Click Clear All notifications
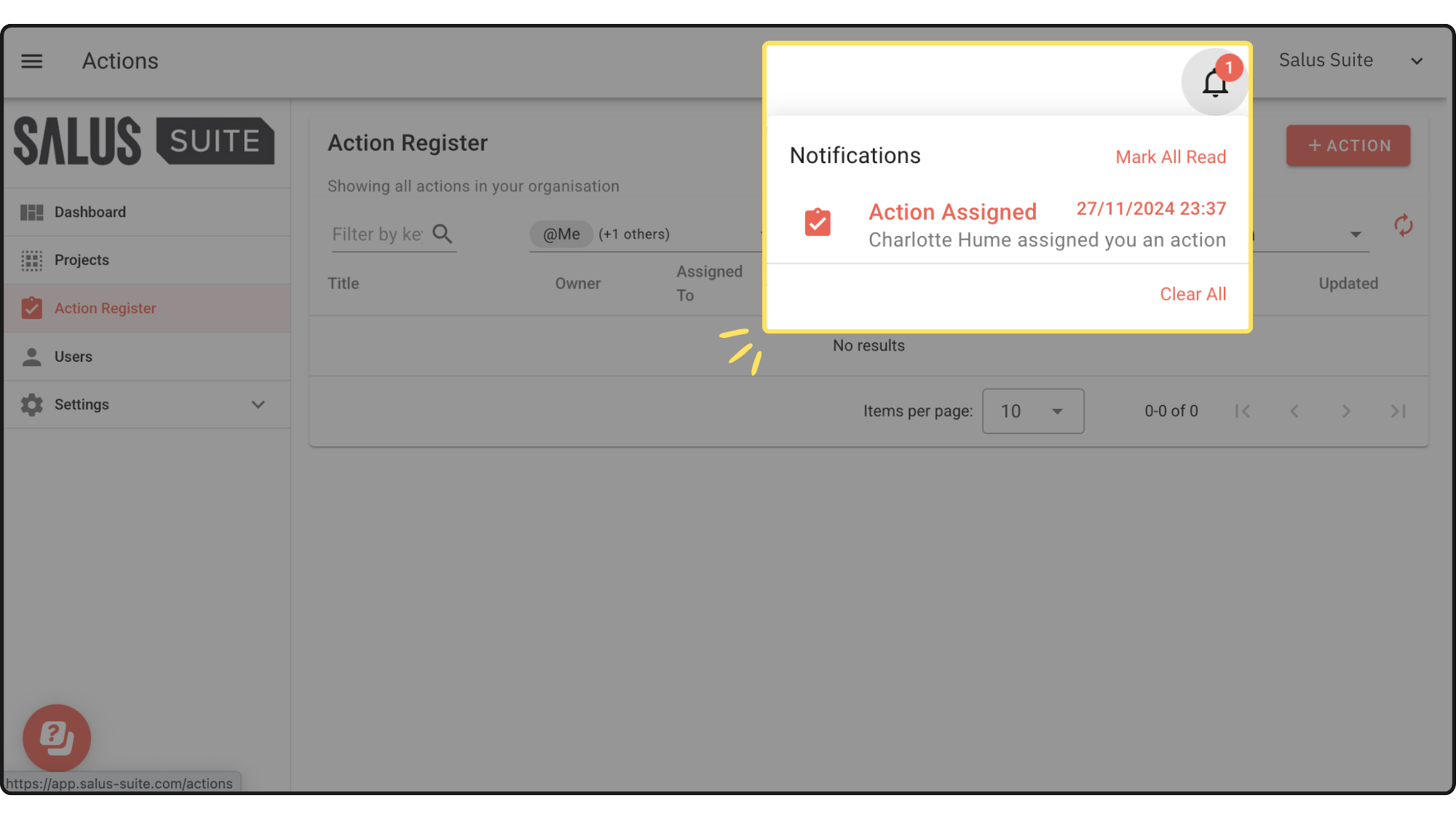This screenshot has height=819, width=1456. [1192, 294]
